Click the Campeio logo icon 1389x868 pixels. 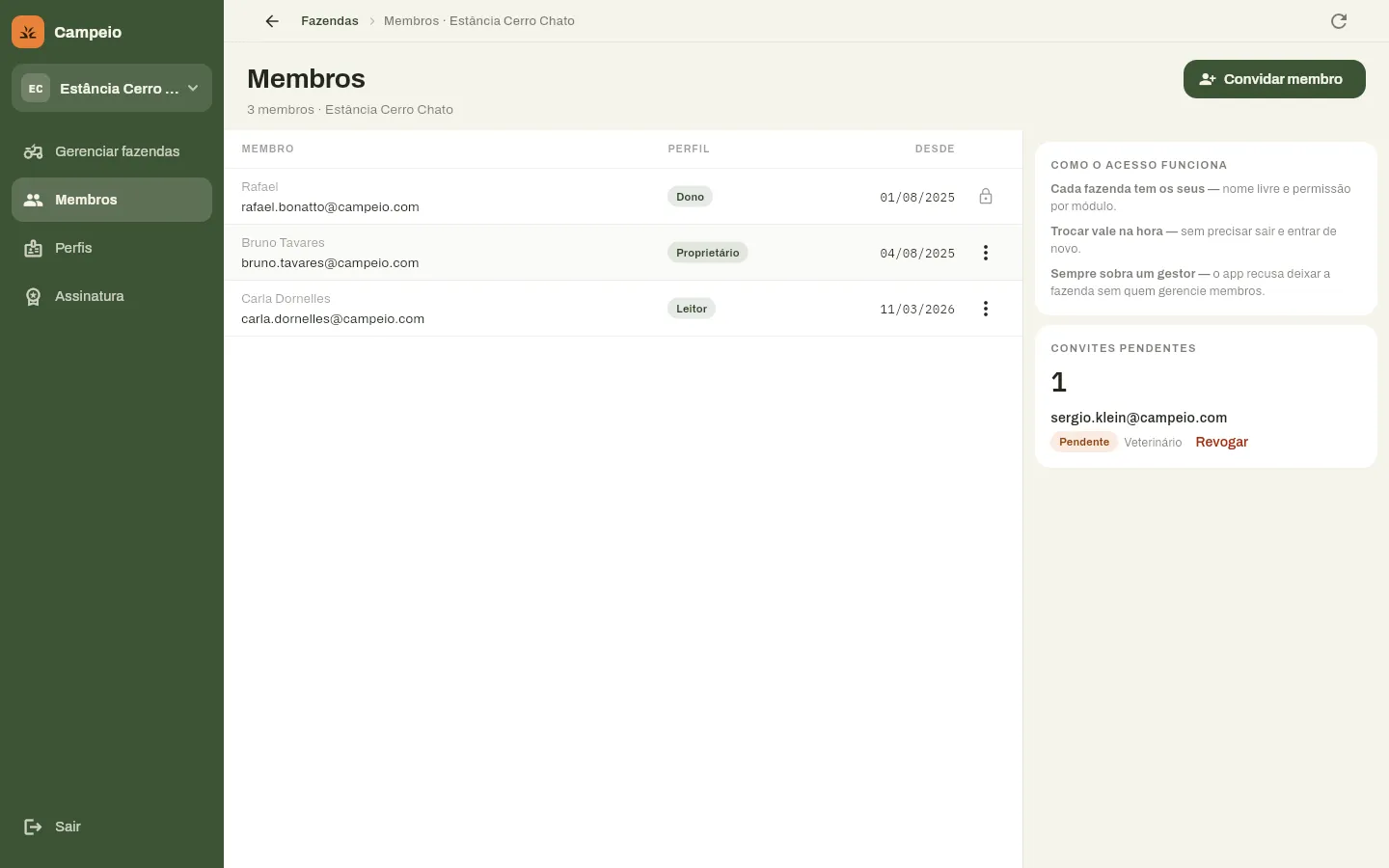click(28, 32)
